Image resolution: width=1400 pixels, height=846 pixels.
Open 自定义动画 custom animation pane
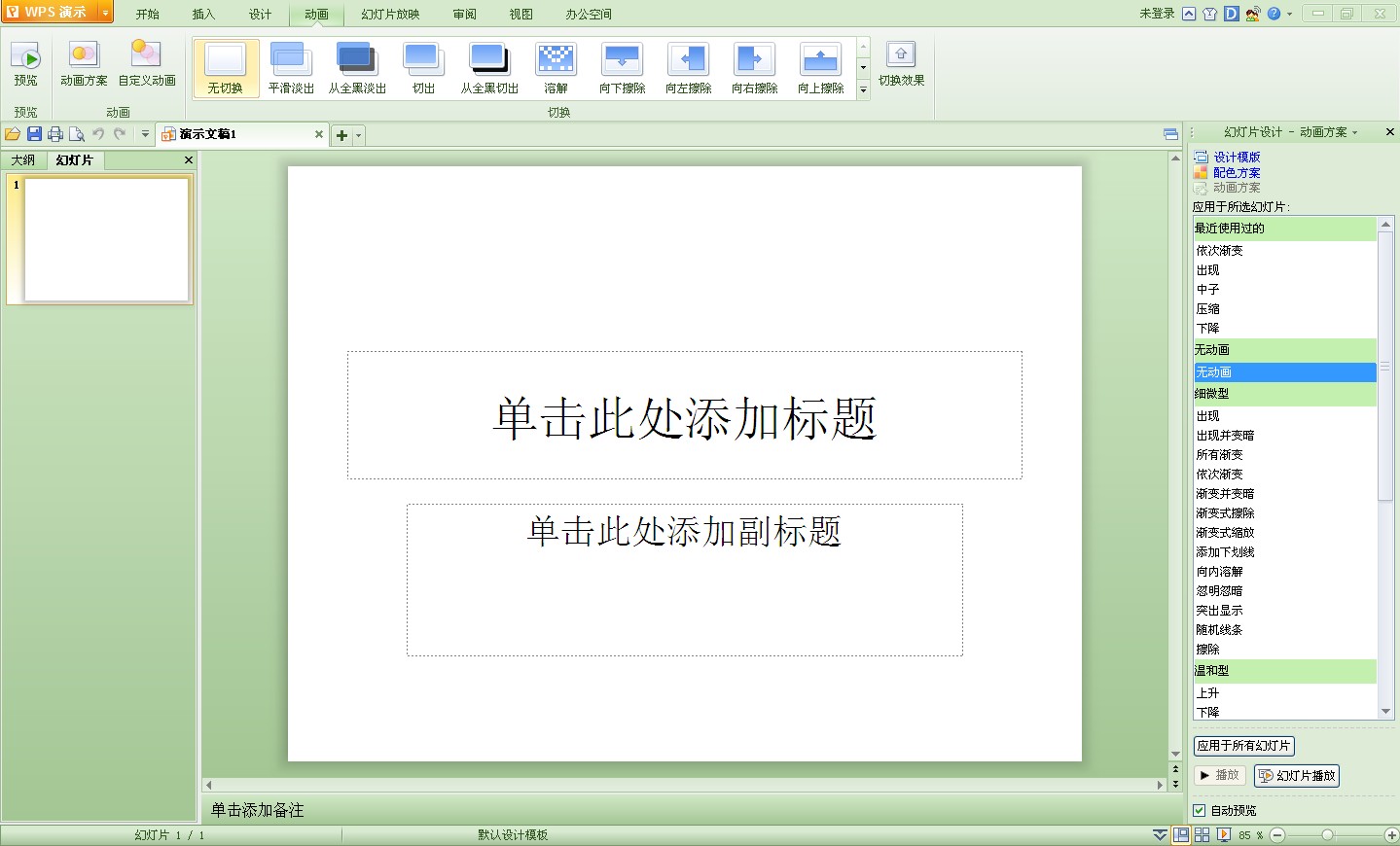(146, 65)
